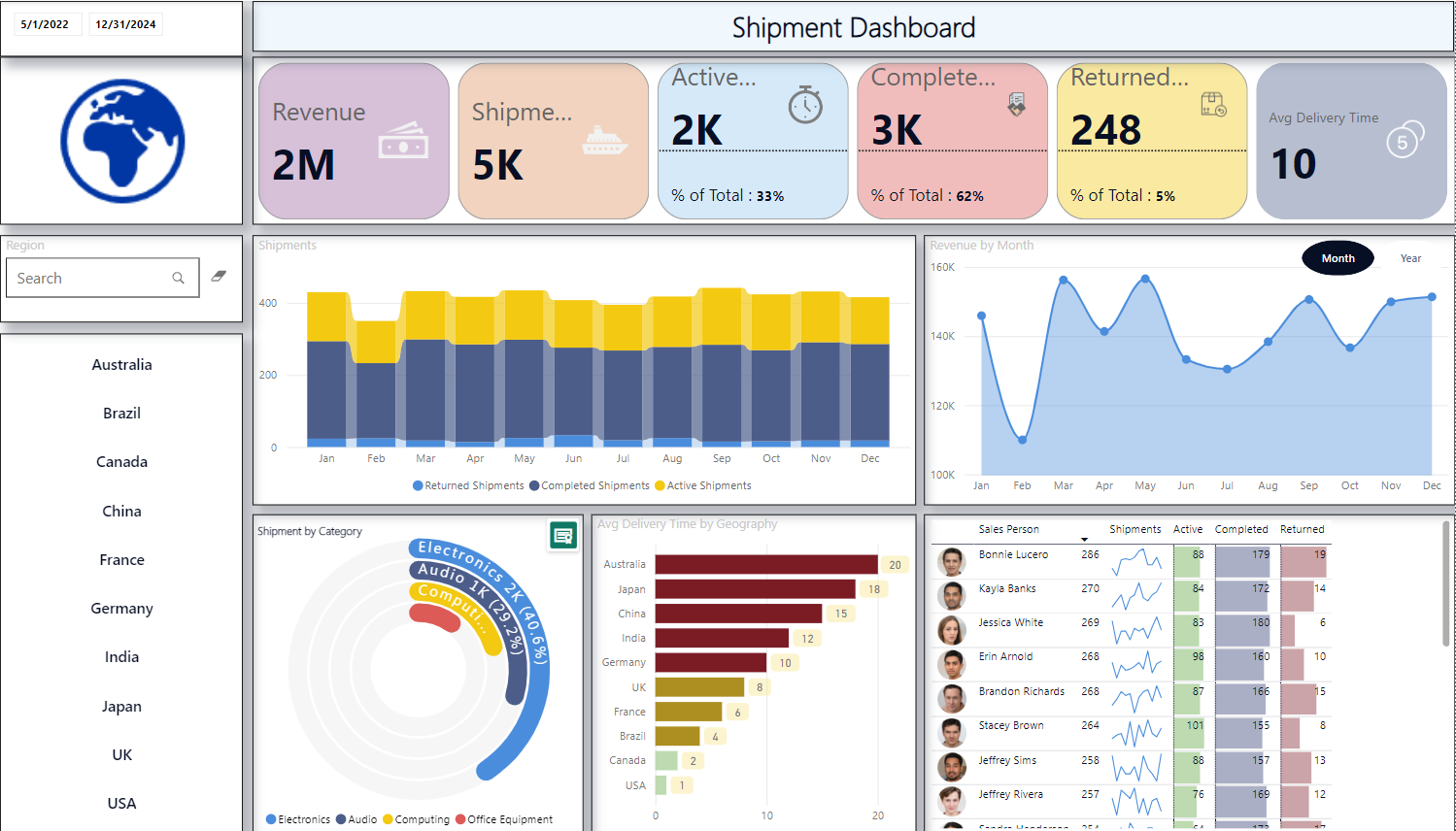The height and width of the screenshot is (831, 1456).
Task: Open the end date 12/31/2024 picker
Action: coord(125,24)
